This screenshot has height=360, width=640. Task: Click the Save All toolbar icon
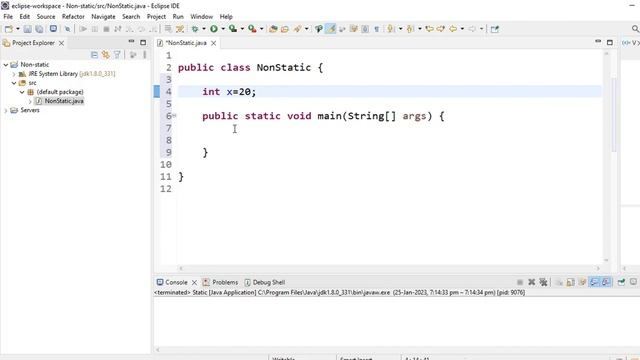tap(39, 29)
